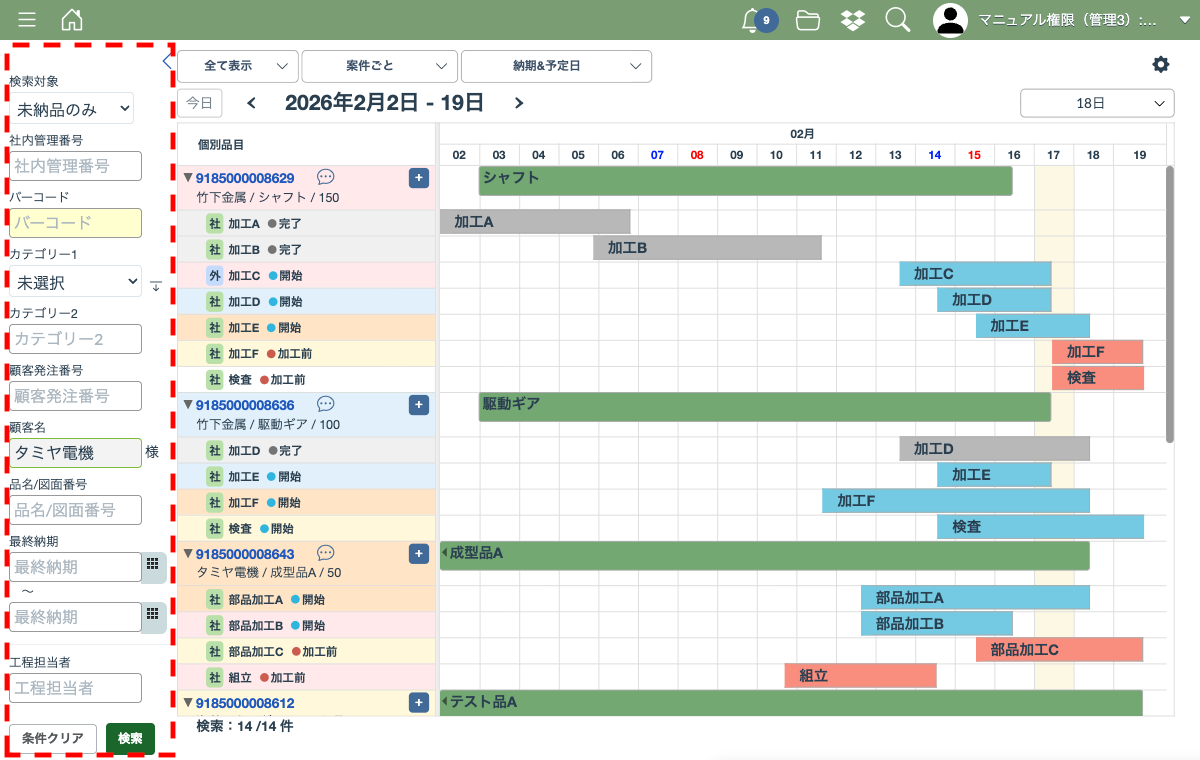Open search magnifier in top bar

tap(897, 20)
